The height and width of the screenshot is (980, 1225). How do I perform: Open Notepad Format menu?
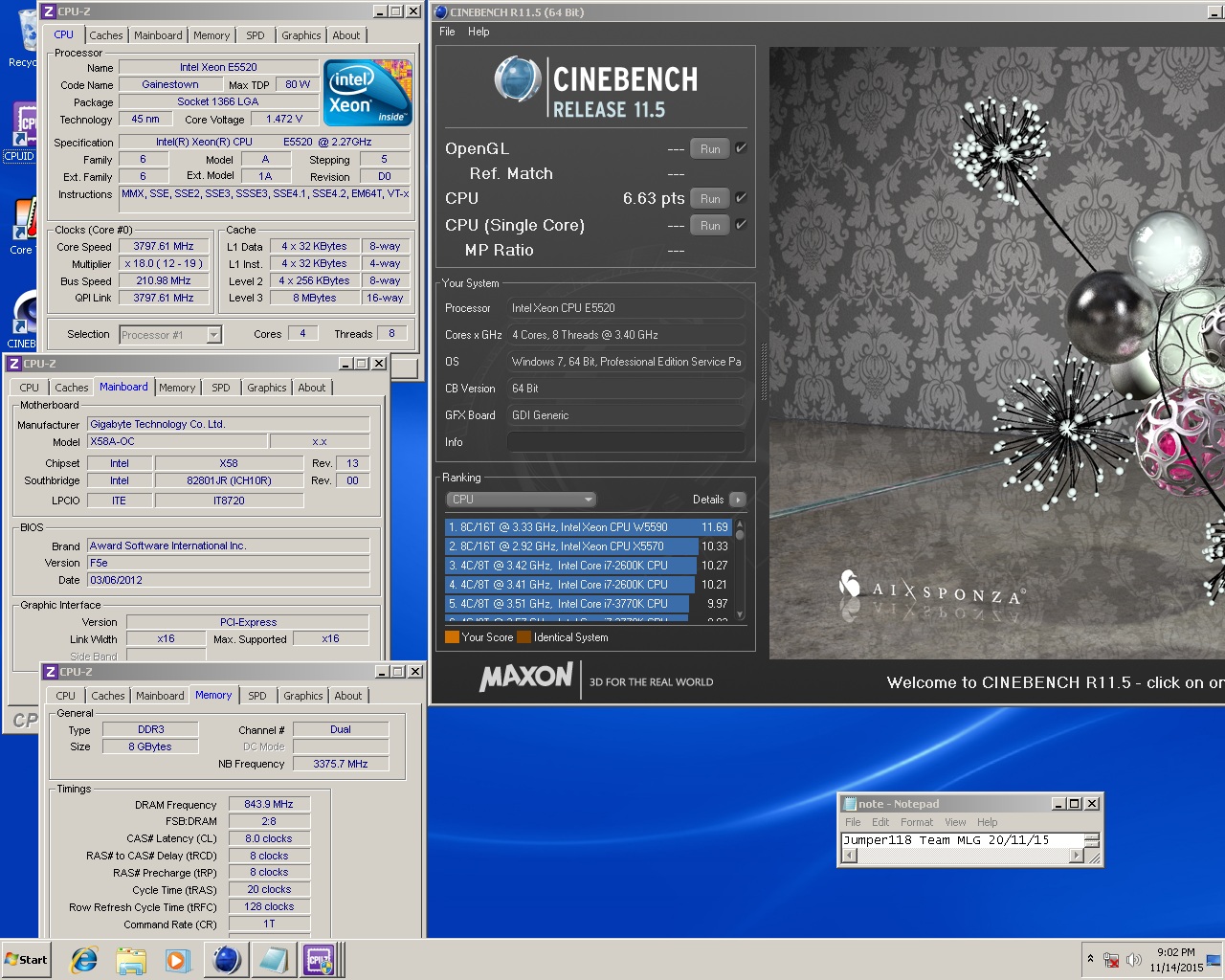click(x=917, y=822)
